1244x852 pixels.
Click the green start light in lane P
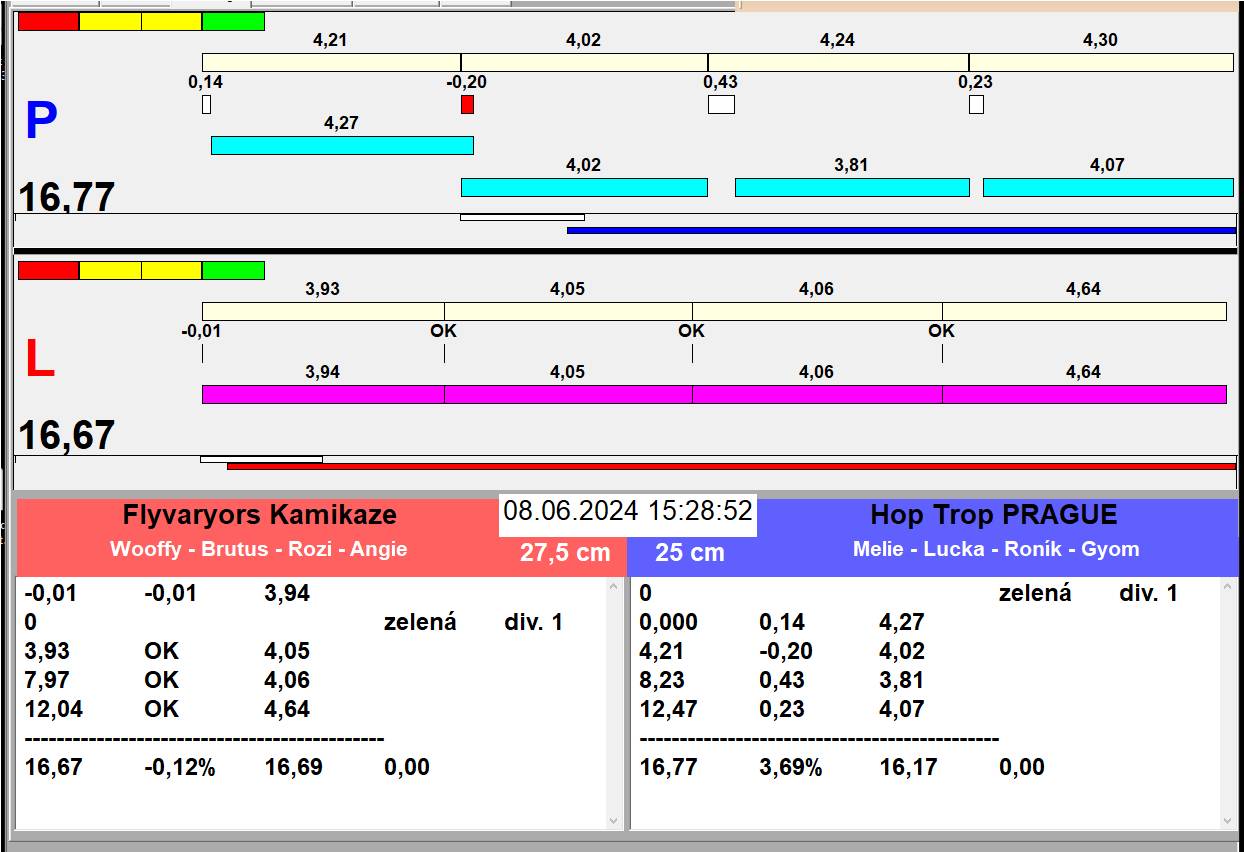(233, 22)
